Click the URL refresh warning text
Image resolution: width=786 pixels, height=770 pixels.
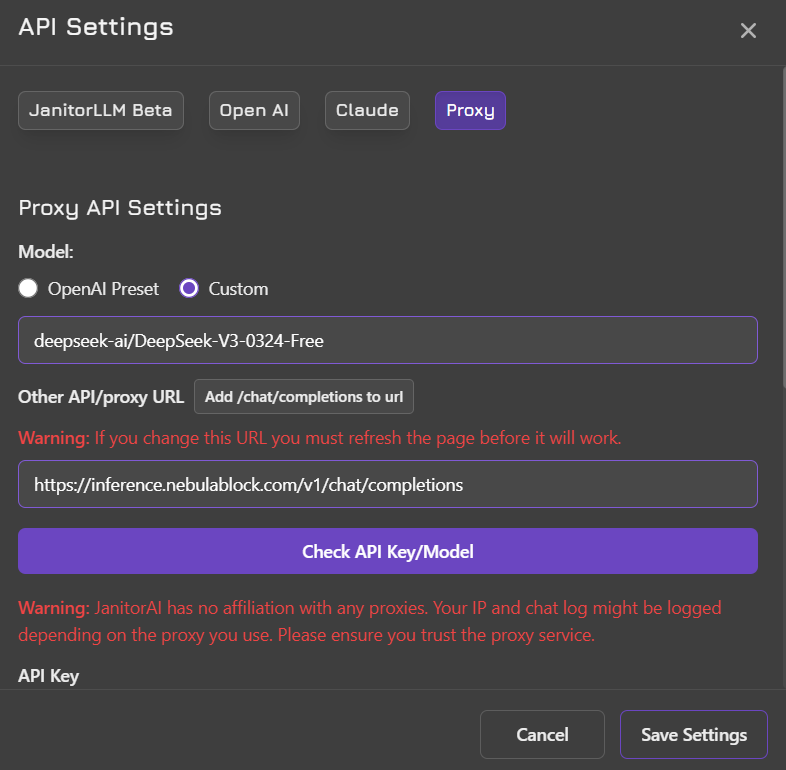pyautogui.click(x=320, y=438)
